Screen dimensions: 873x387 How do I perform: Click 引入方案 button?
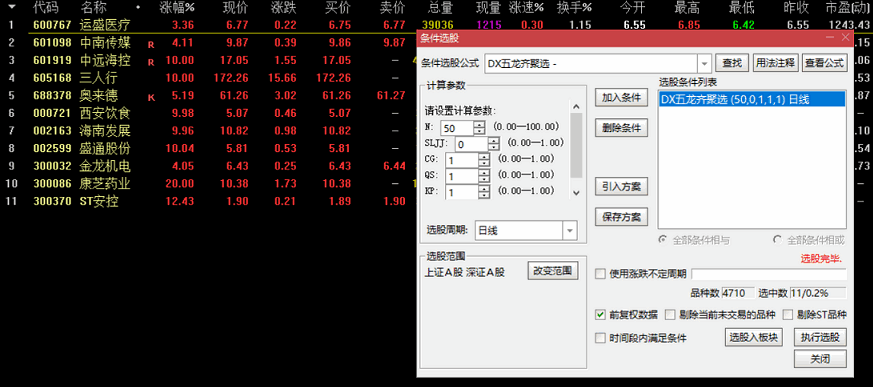click(x=621, y=187)
